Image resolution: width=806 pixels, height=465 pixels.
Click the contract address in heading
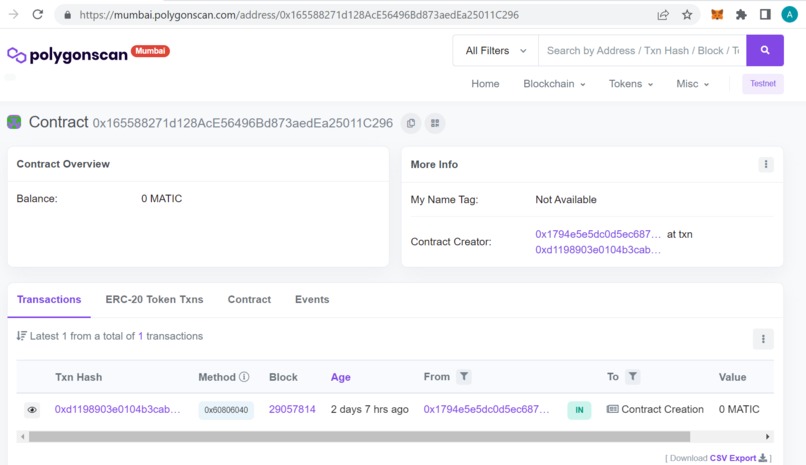click(x=243, y=123)
